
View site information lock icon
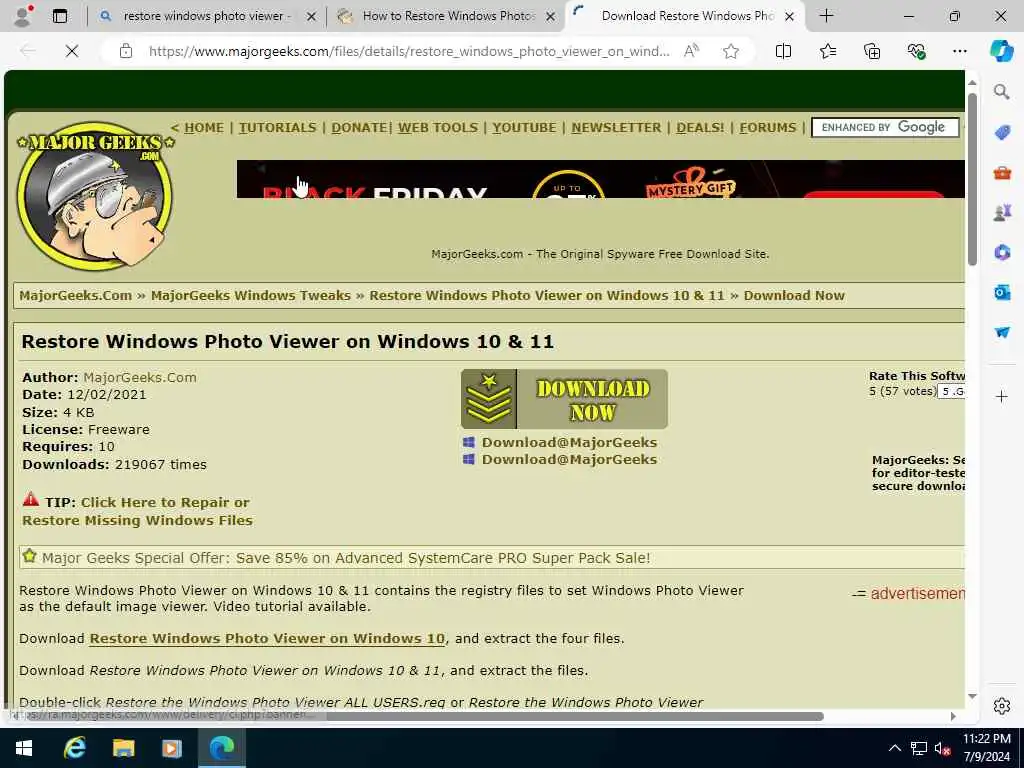point(126,51)
